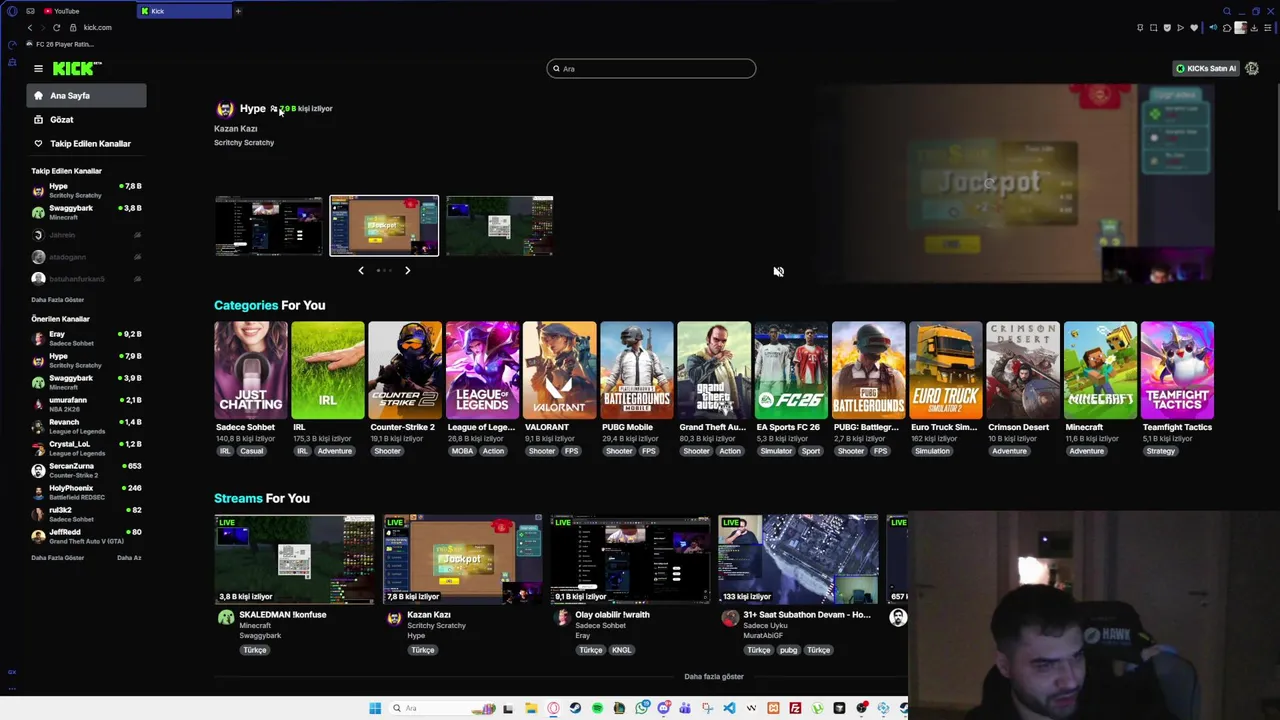Go to next featured stream
Screen dimensions: 1280x720
(x=407, y=270)
